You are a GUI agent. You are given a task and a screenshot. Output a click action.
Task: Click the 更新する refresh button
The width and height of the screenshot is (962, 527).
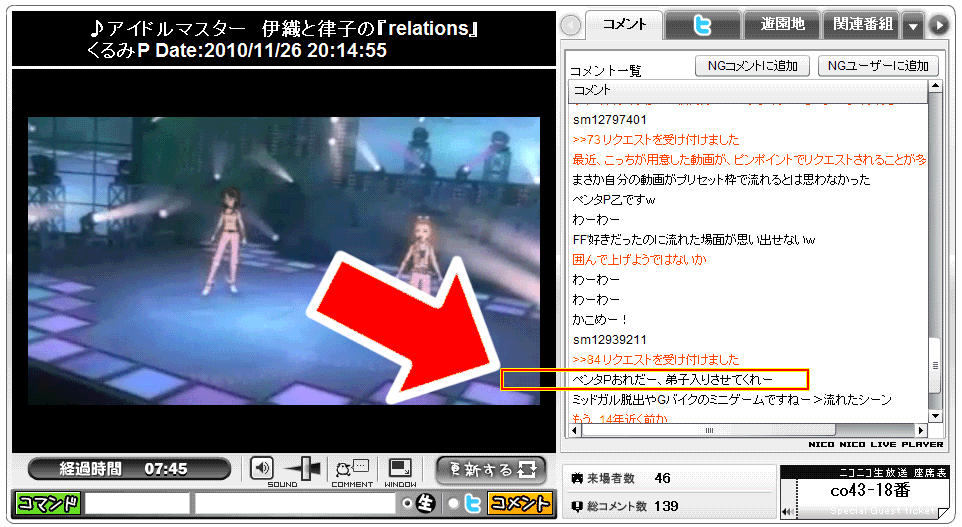point(491,470)
